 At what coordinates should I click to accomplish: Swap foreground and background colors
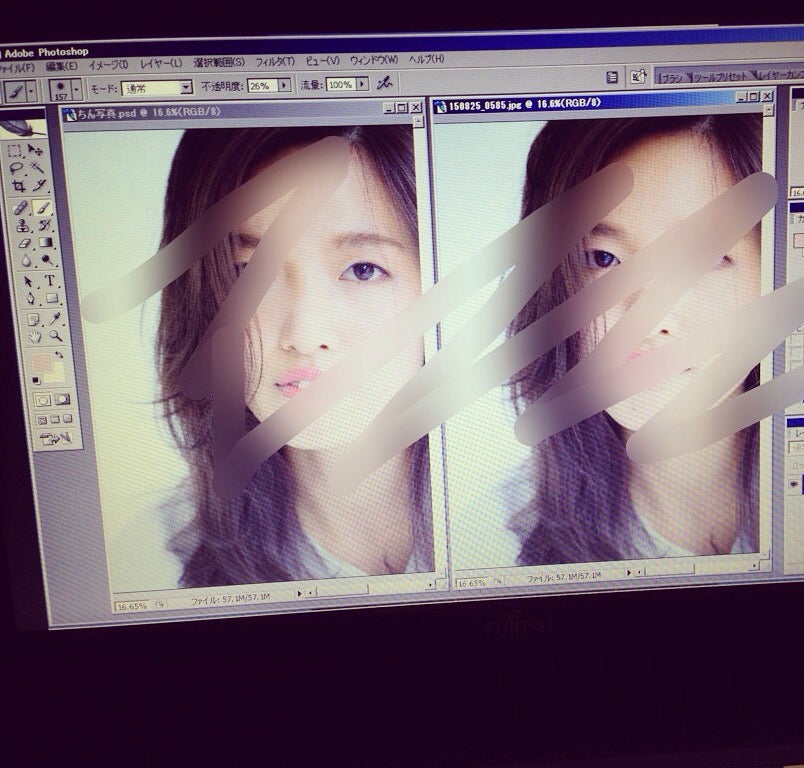pyautogui.click(x=59, y=355)
